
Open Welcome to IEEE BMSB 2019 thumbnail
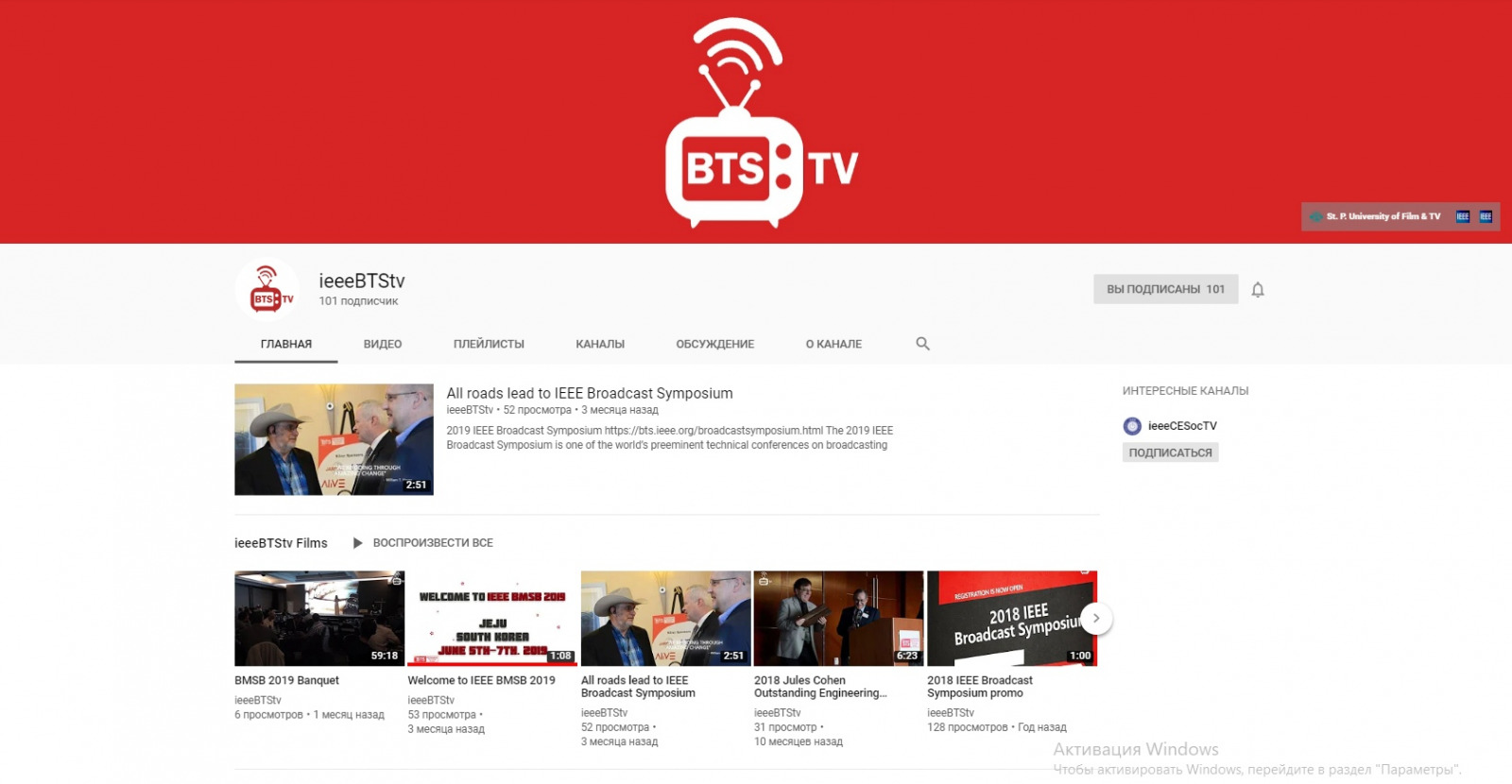coord(492,618)
